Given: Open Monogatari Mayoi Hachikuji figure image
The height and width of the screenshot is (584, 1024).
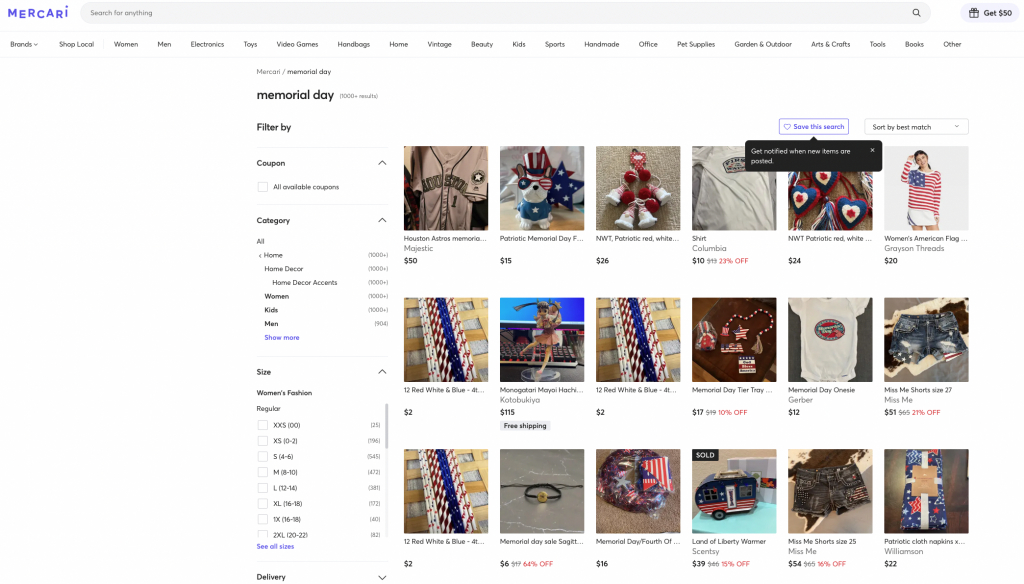Looking at the screenshot, I should click(x=542, y=340).
